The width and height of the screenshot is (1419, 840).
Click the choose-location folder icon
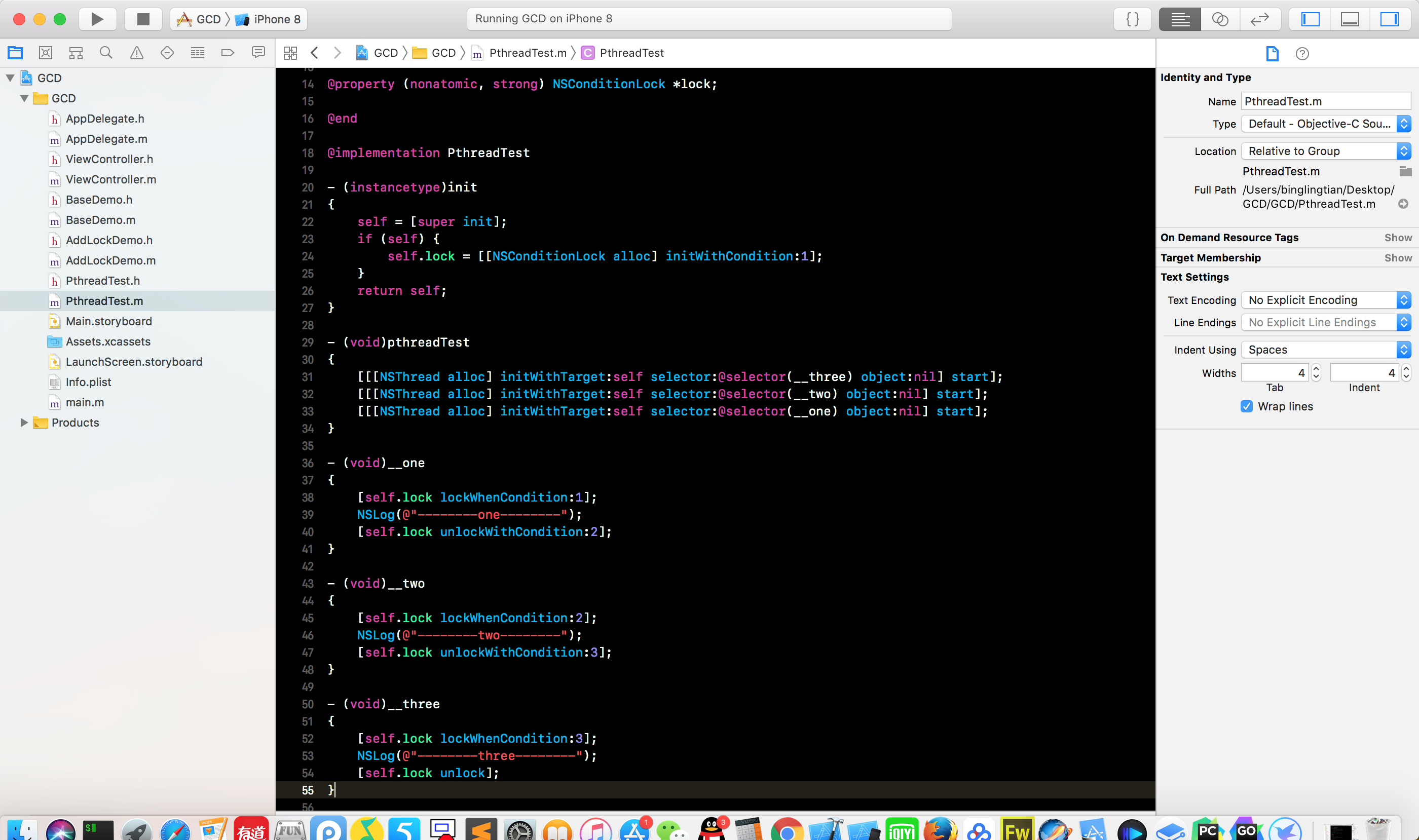coord(1404,172)
